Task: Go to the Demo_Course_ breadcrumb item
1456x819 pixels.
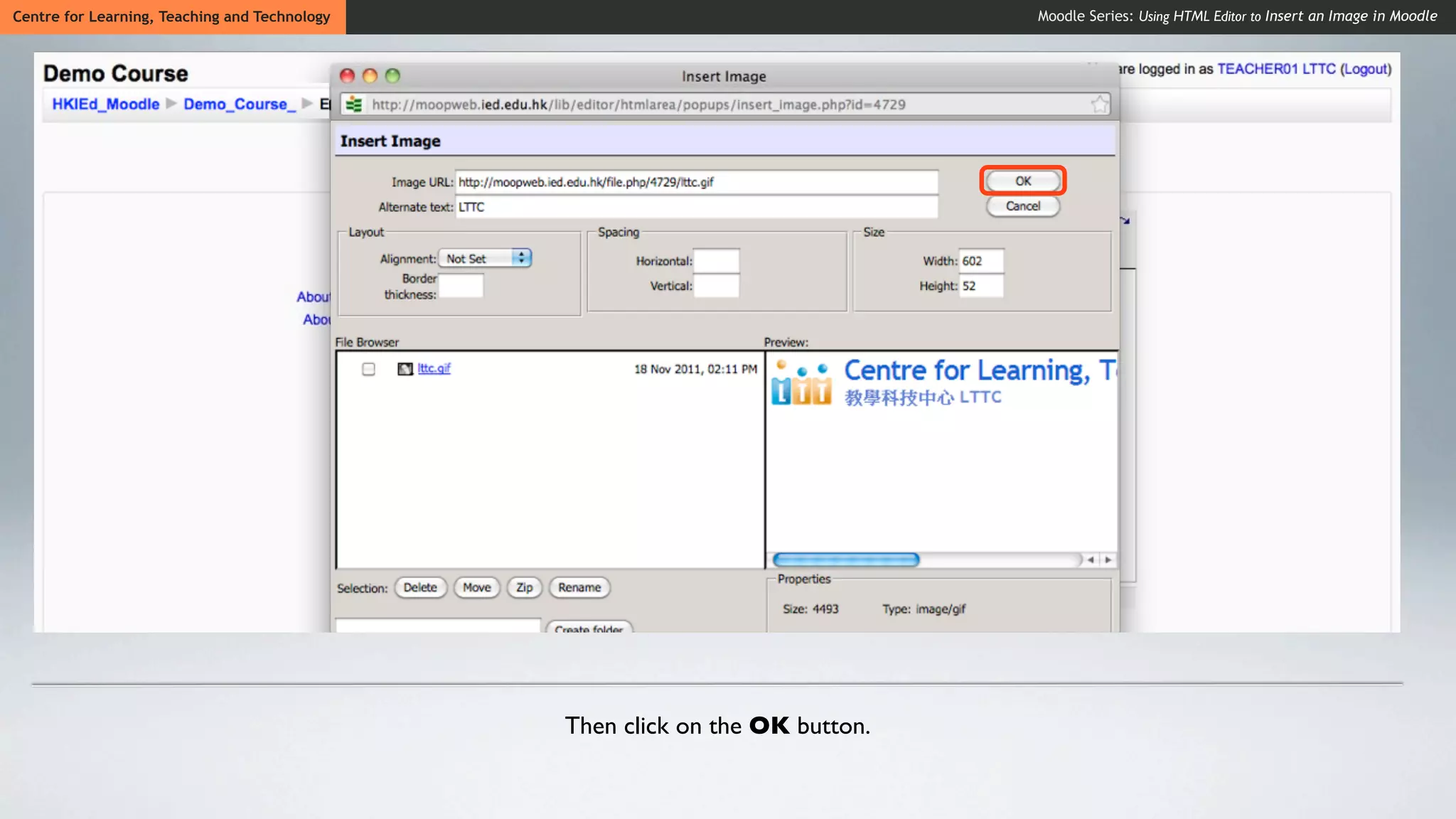Action: 239,105
